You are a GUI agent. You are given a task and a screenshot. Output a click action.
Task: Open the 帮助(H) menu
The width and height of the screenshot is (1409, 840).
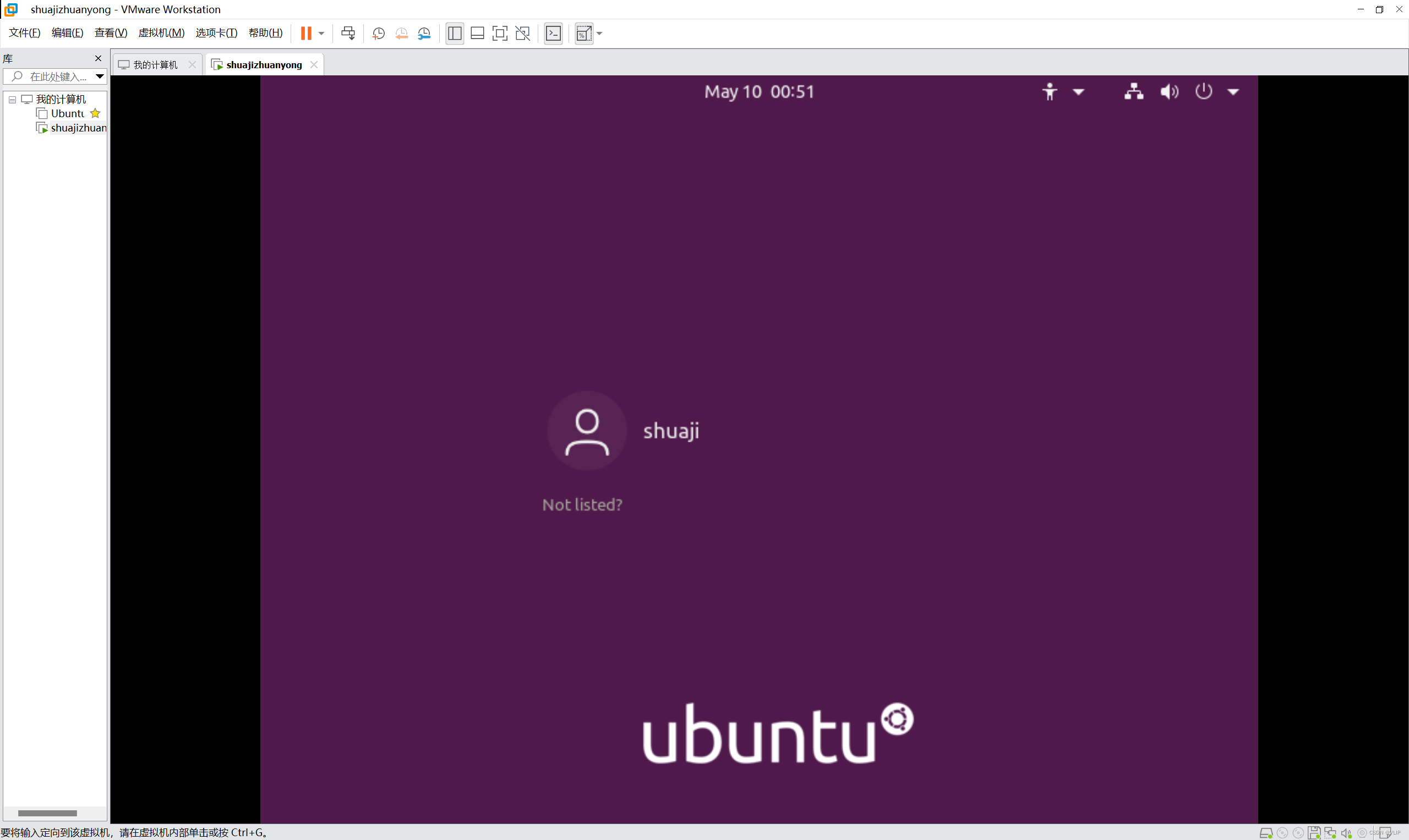(x=266, y=33)
